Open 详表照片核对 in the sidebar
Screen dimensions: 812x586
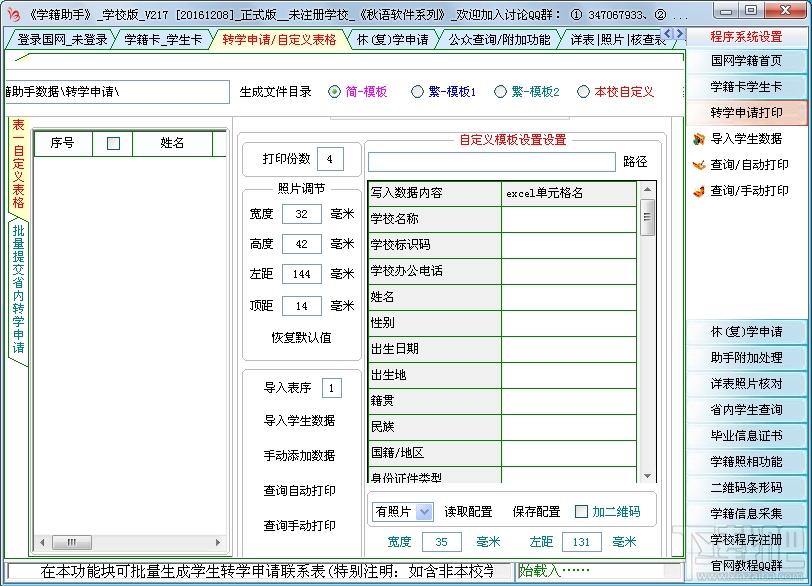tap(746, 384)
